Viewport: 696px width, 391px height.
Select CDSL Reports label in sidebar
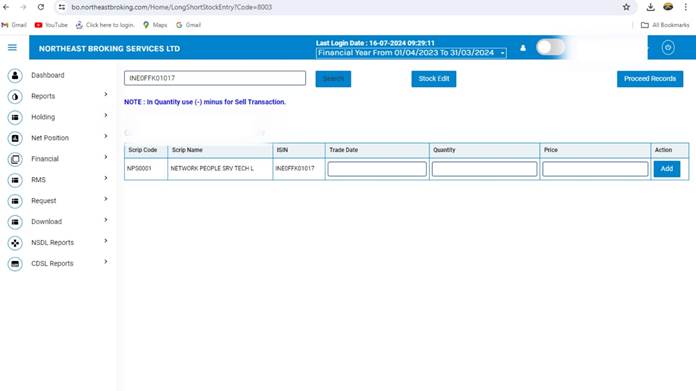tap(52, 264)
